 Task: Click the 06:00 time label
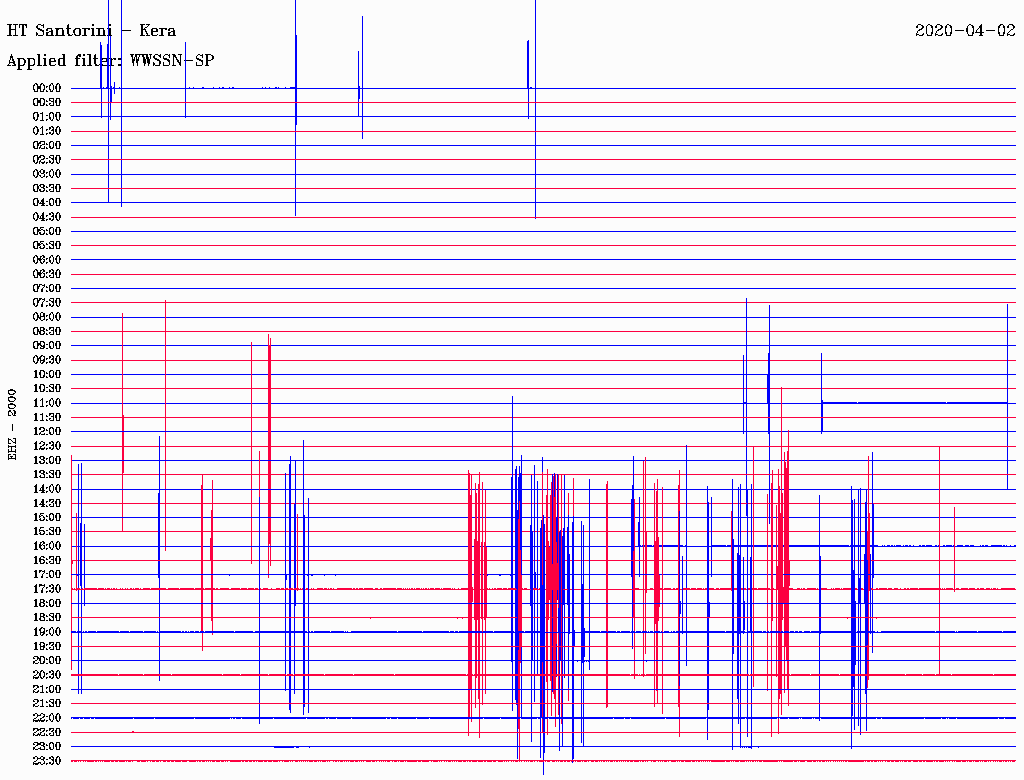pyautogui.click(x=47, y=260)
